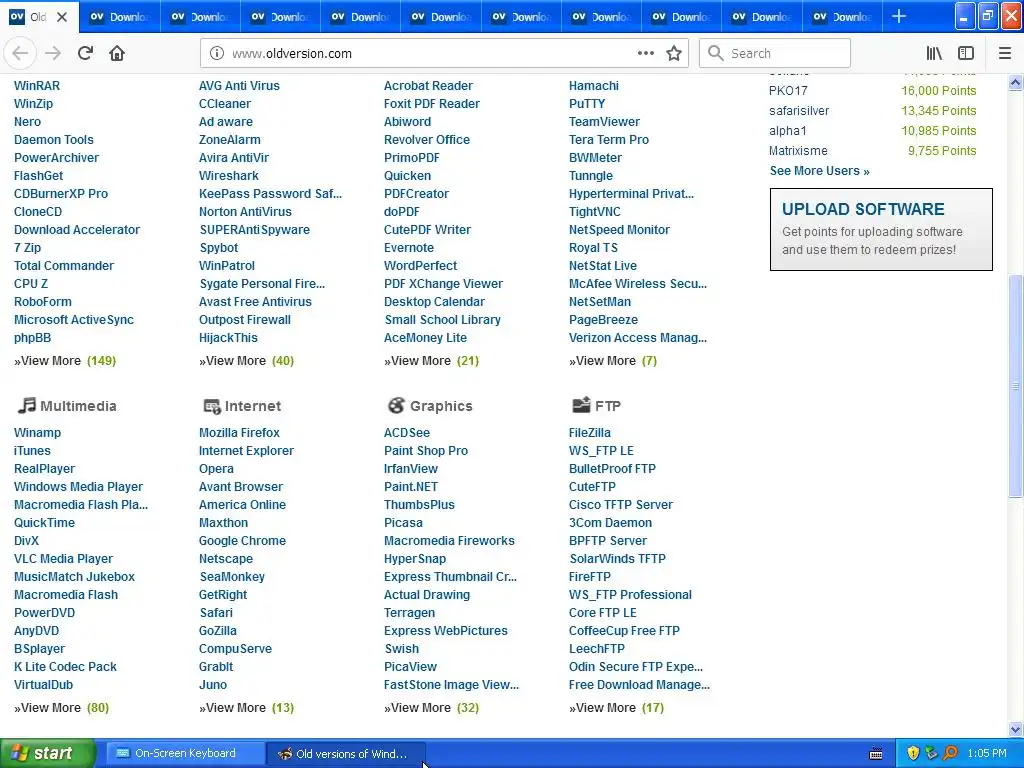Open the Paint.NET link
The image size is (1024, 768).
click(x=411, y=487)
